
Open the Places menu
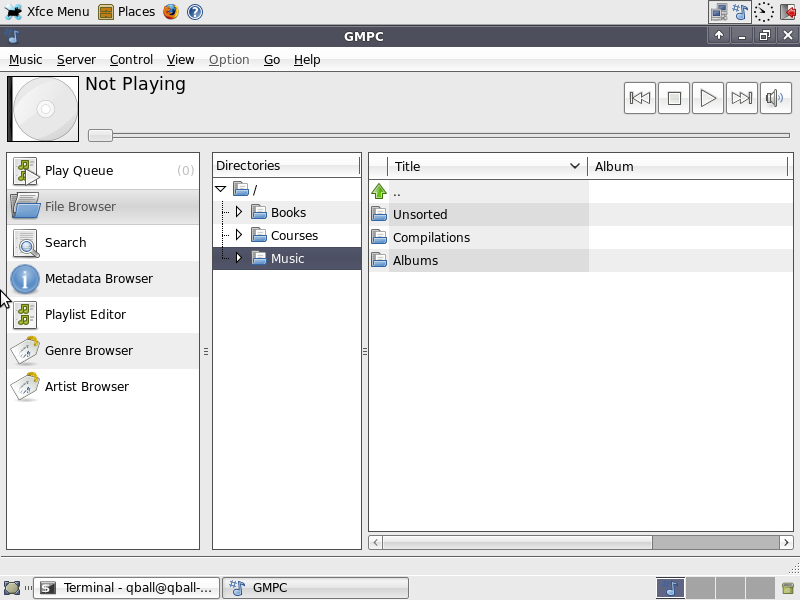pos(127,11)
